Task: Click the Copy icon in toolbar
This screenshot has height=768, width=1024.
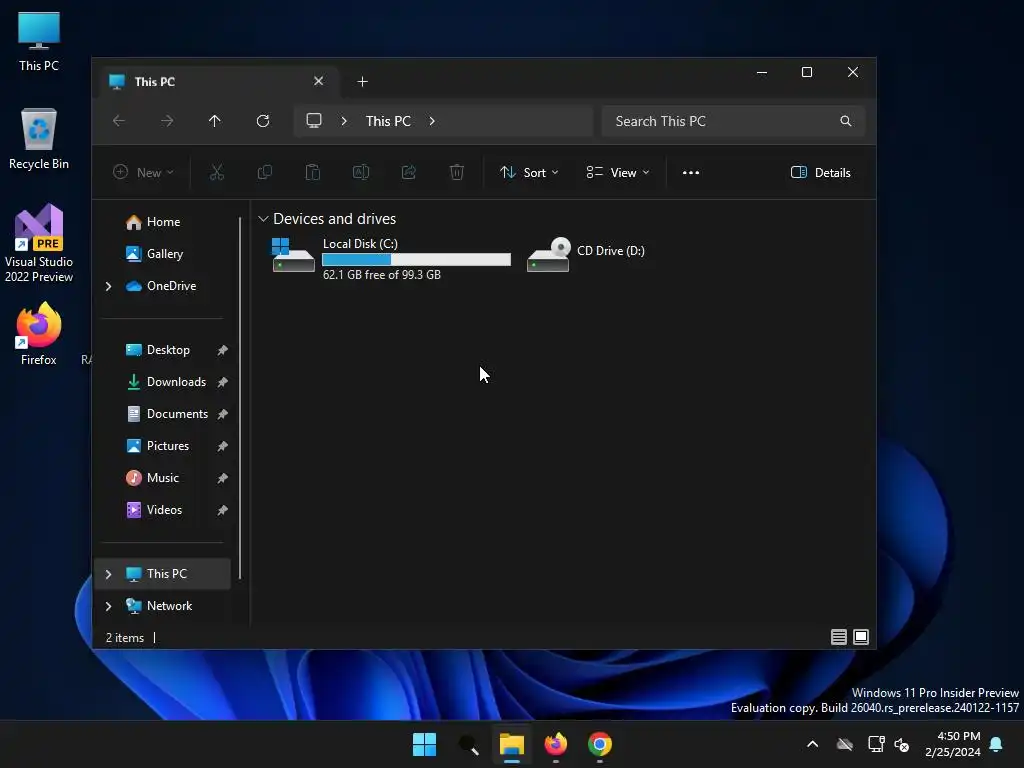Action: point(264,172)
